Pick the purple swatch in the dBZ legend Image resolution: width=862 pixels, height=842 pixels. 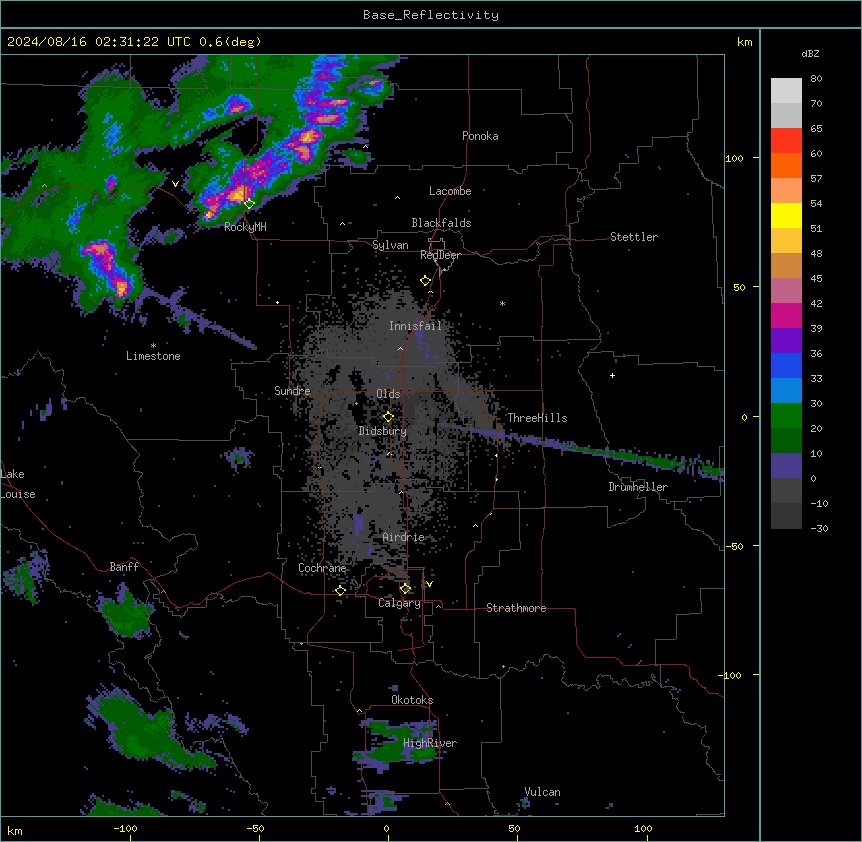[x=786, y=341]
